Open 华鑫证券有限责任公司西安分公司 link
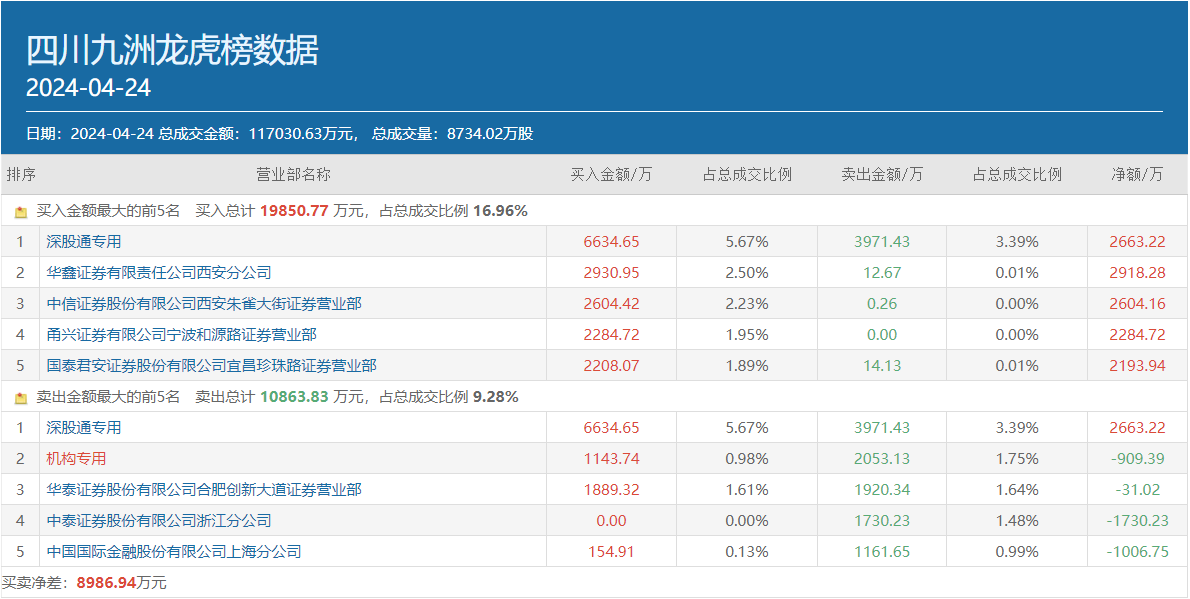The image size is (1190, 599). [x=159, y=273]
